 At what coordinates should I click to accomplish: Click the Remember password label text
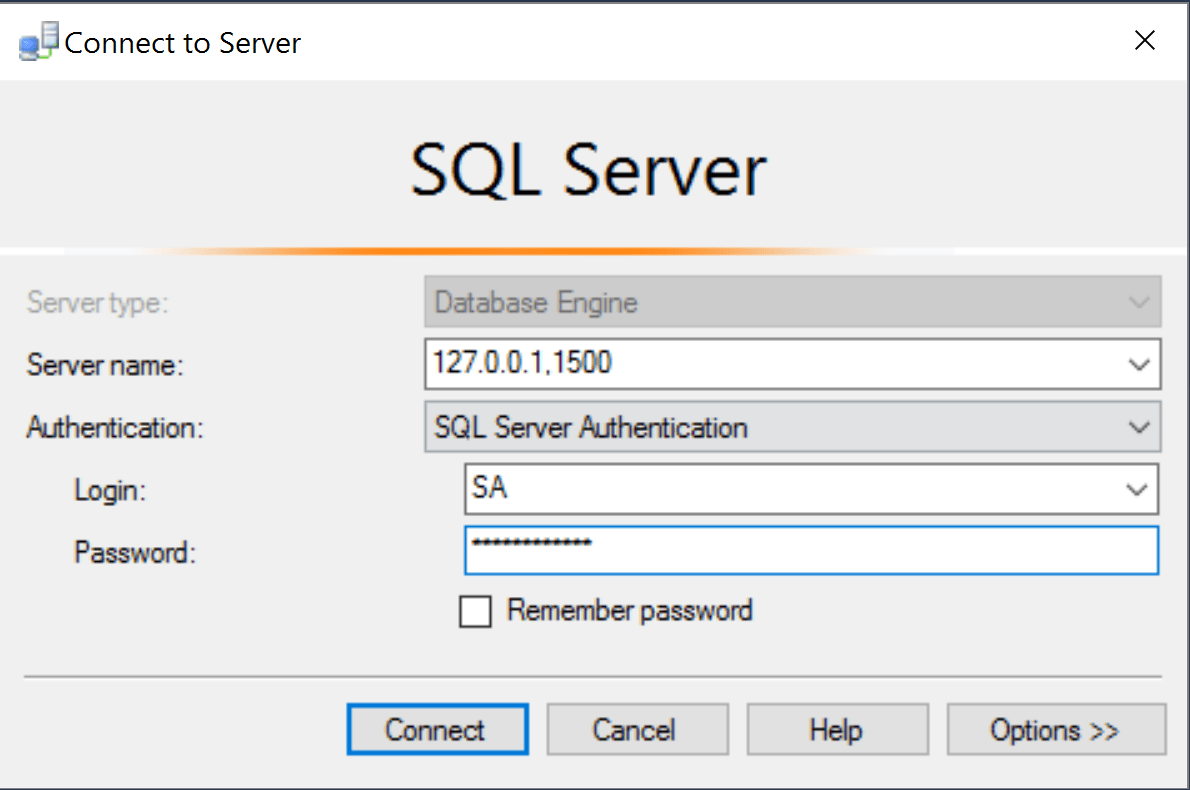click(629, 611)
